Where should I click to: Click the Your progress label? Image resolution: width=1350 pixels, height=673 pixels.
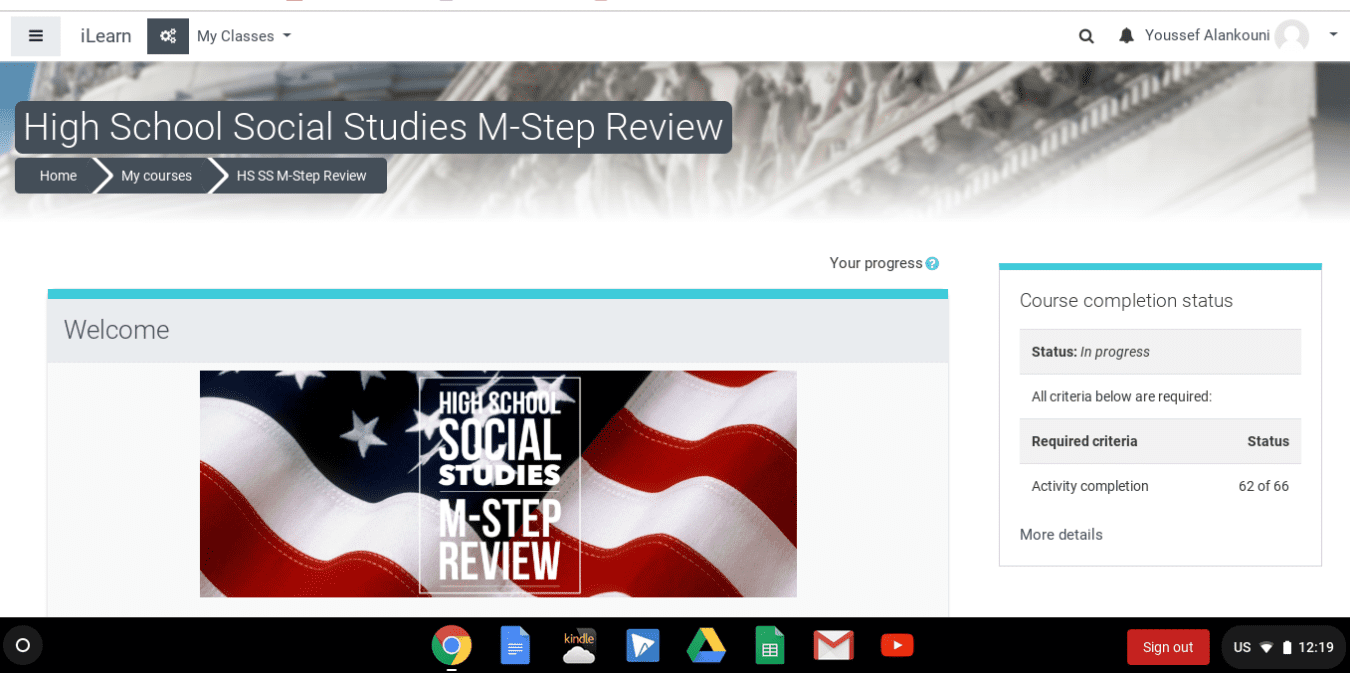click(x=876, y=263)
